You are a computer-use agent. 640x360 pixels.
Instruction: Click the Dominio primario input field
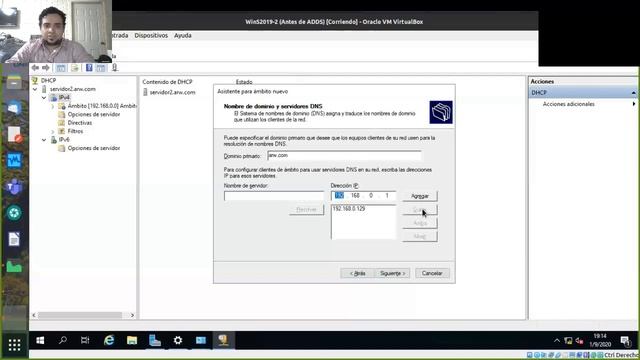pyautogui.click(x=344, y=156)
